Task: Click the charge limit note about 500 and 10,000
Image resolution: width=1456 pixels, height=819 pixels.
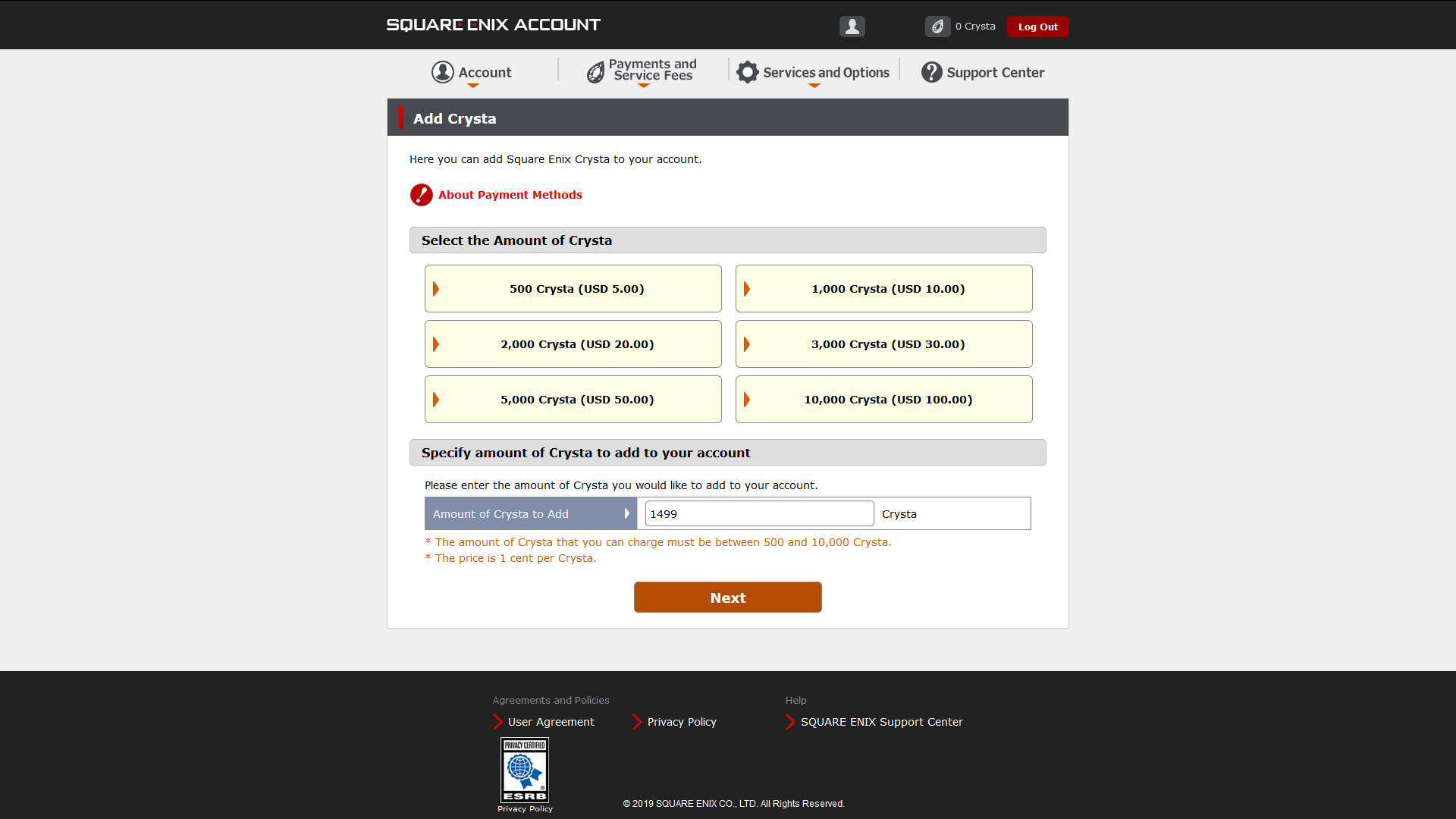Action: pyautogui.click(x=658, y=542)
